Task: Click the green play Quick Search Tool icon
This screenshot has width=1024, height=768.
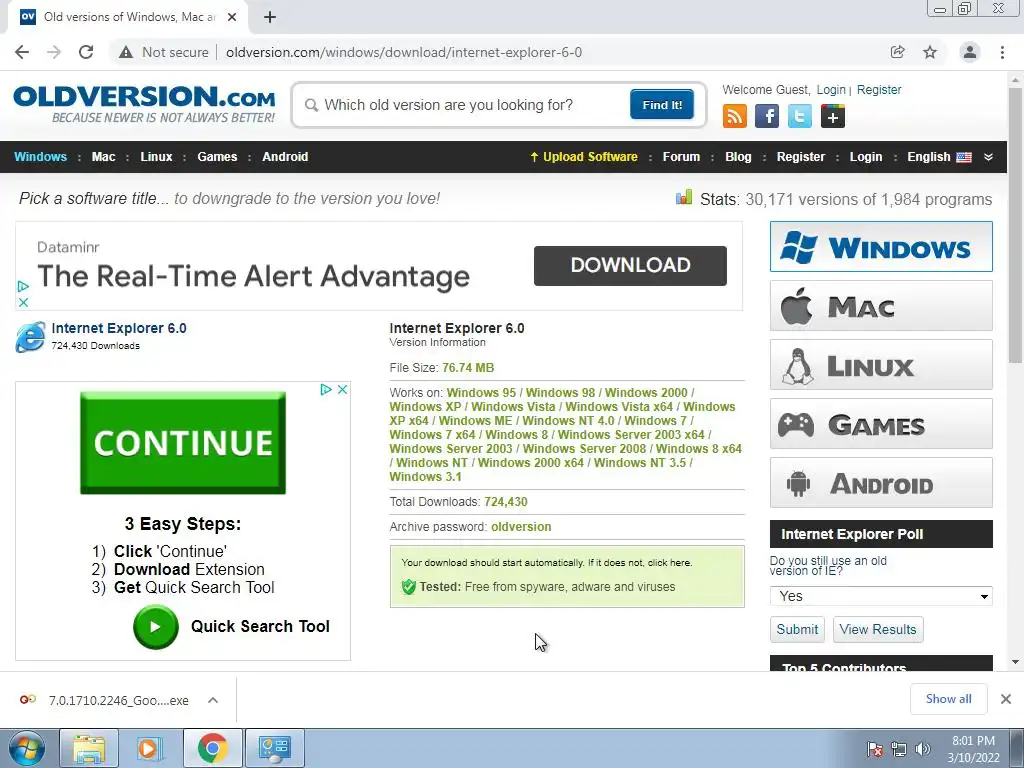Action: [x=155, y=627]
